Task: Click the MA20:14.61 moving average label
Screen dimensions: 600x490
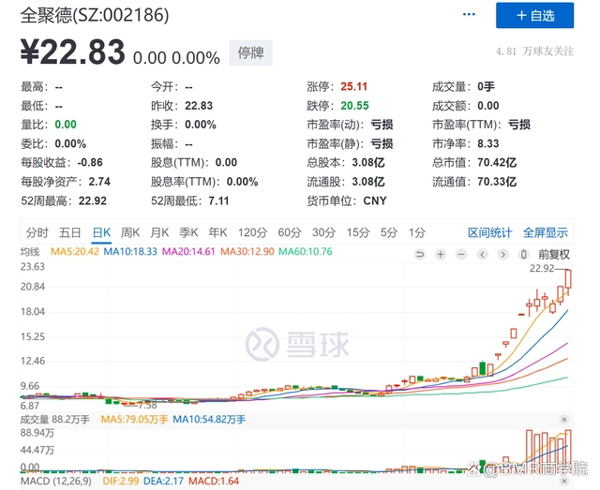Action: pyautogui.click(x=188, y=252)
